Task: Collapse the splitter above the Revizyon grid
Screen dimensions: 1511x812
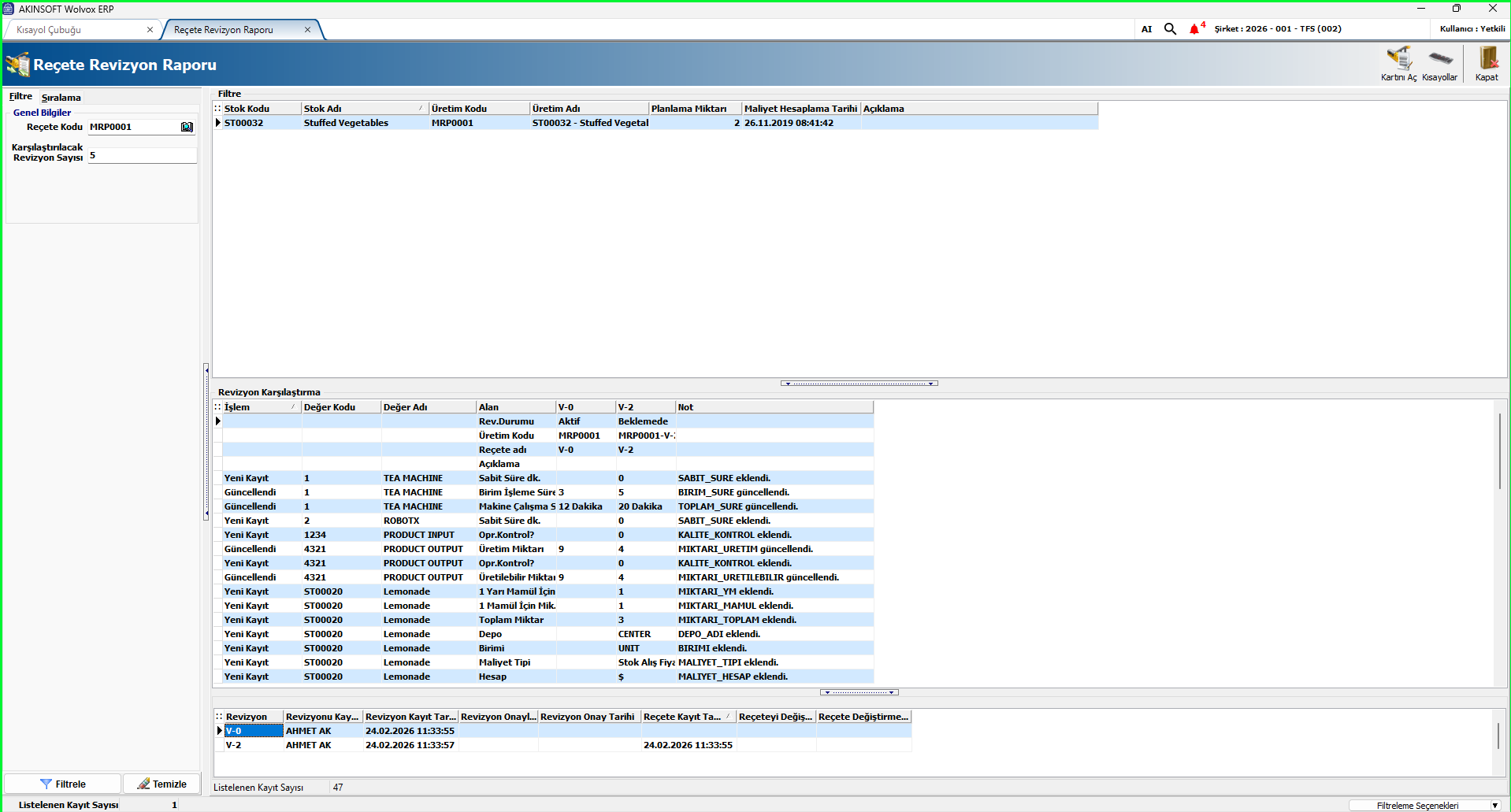Action: 859,692
